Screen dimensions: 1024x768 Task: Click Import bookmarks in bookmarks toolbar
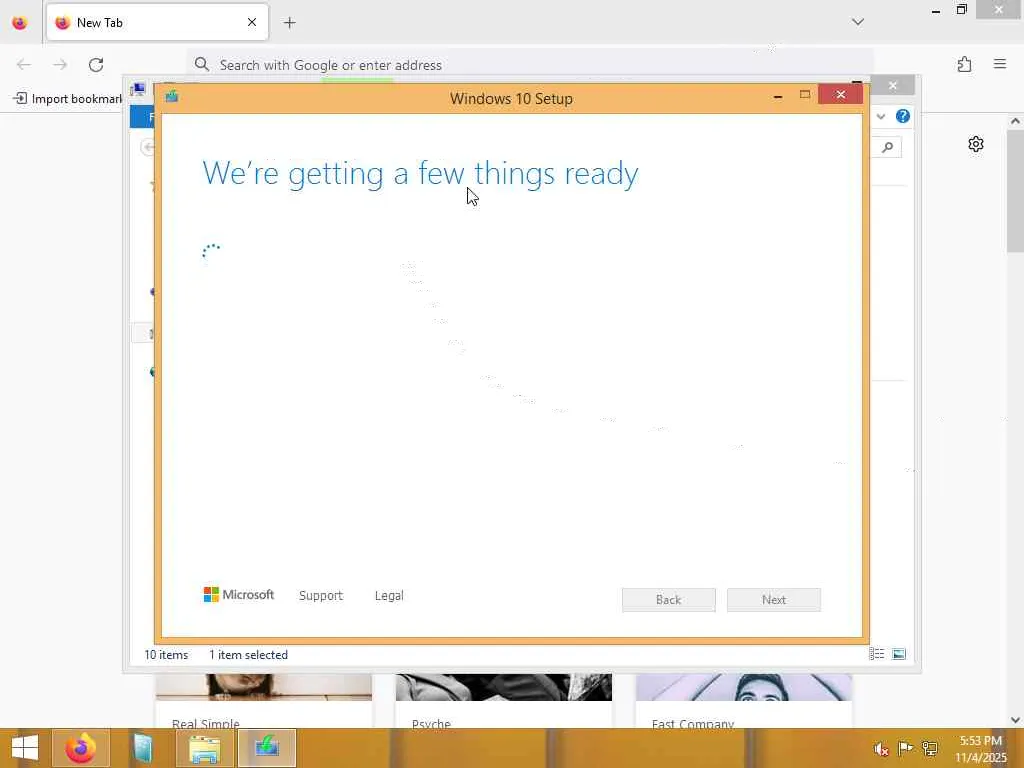click(x=68, y=99)
